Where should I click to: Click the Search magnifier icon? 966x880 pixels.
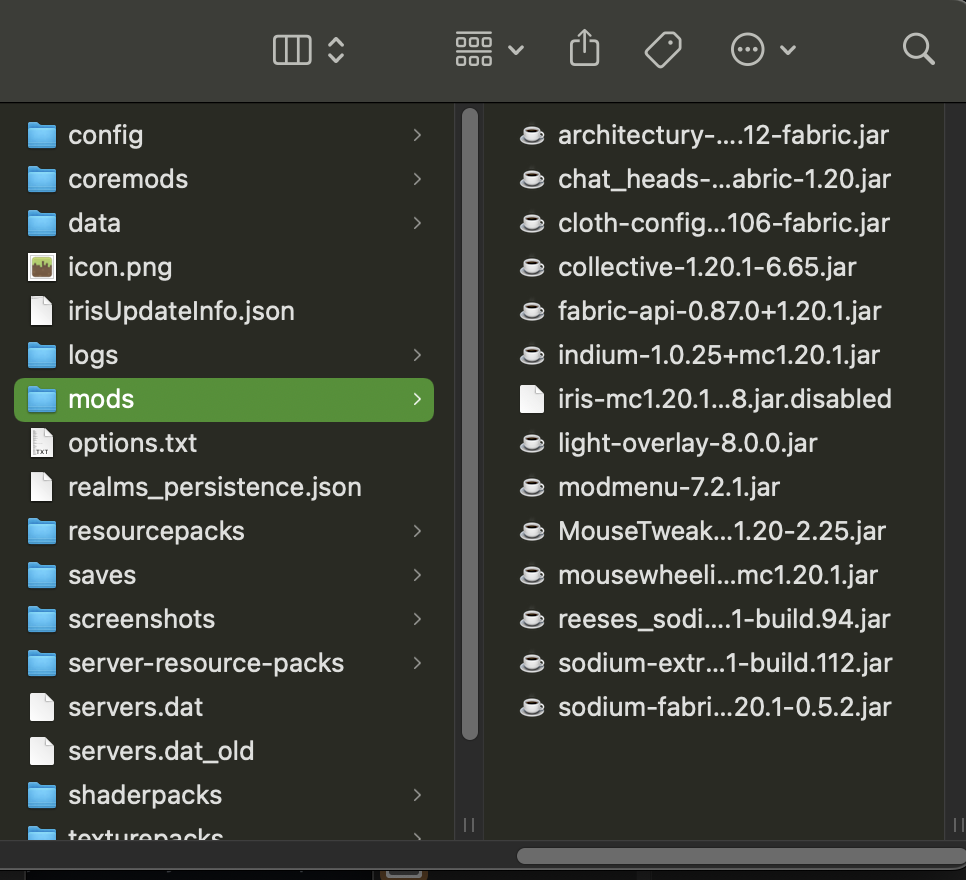(918, 48)
